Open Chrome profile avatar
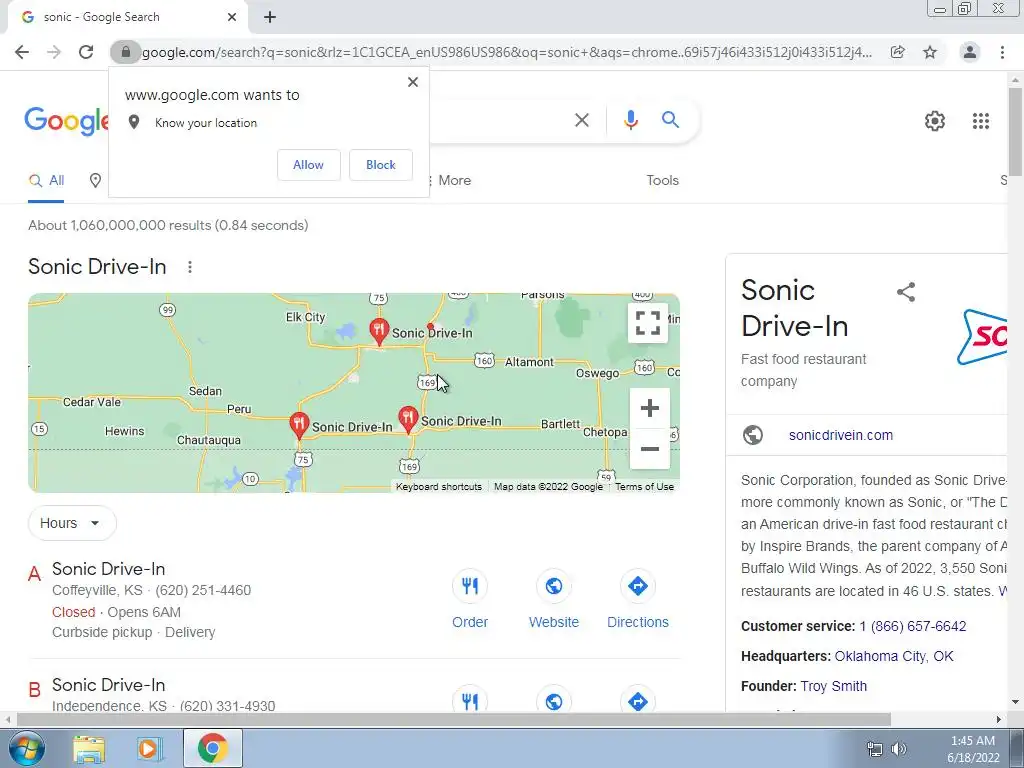 point(970,52)
